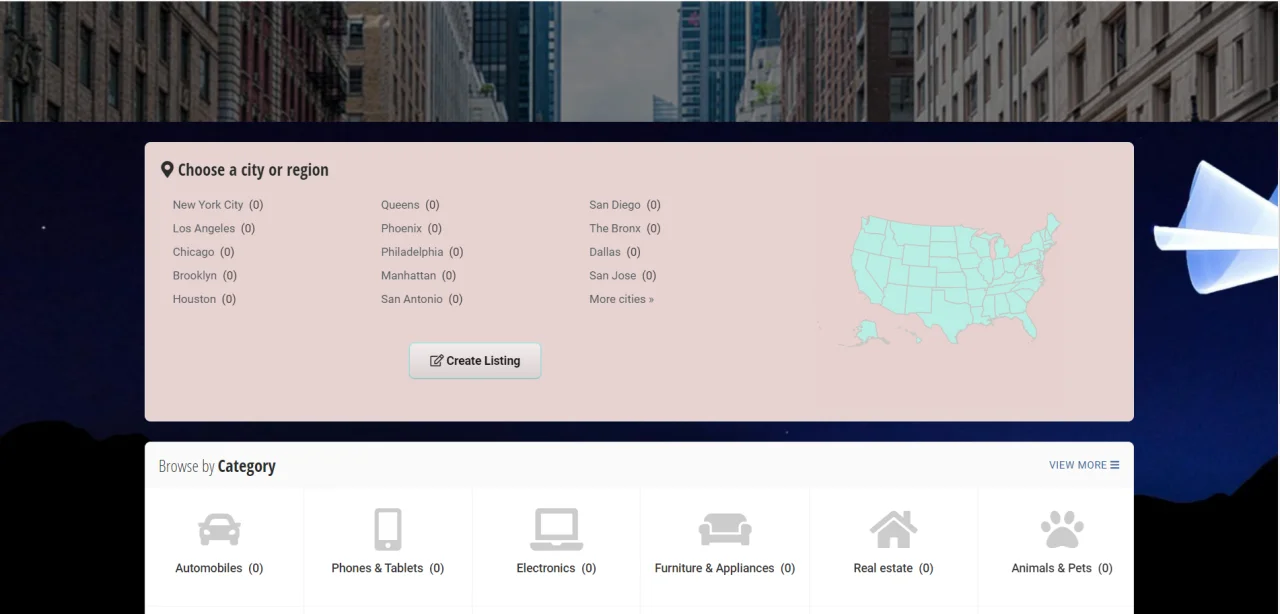
Task: Click the Furniture & Appliances sofa icon
Action: point(725,529)
